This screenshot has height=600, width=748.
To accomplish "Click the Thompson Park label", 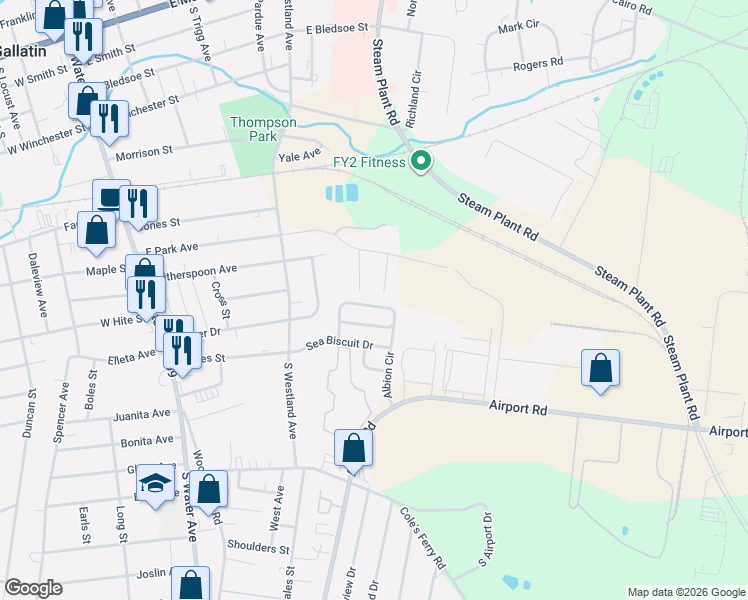I will [263, 129].
